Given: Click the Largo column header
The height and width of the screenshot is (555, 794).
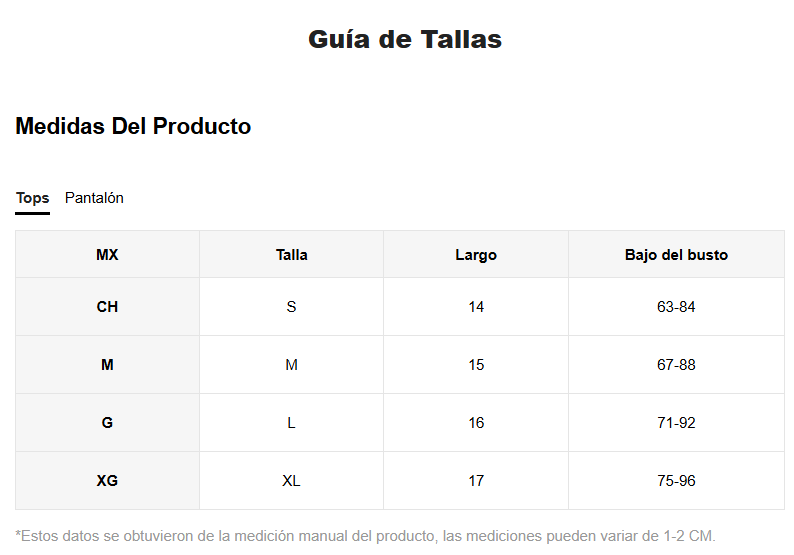Looking at the screenshot, I should 476,255.
